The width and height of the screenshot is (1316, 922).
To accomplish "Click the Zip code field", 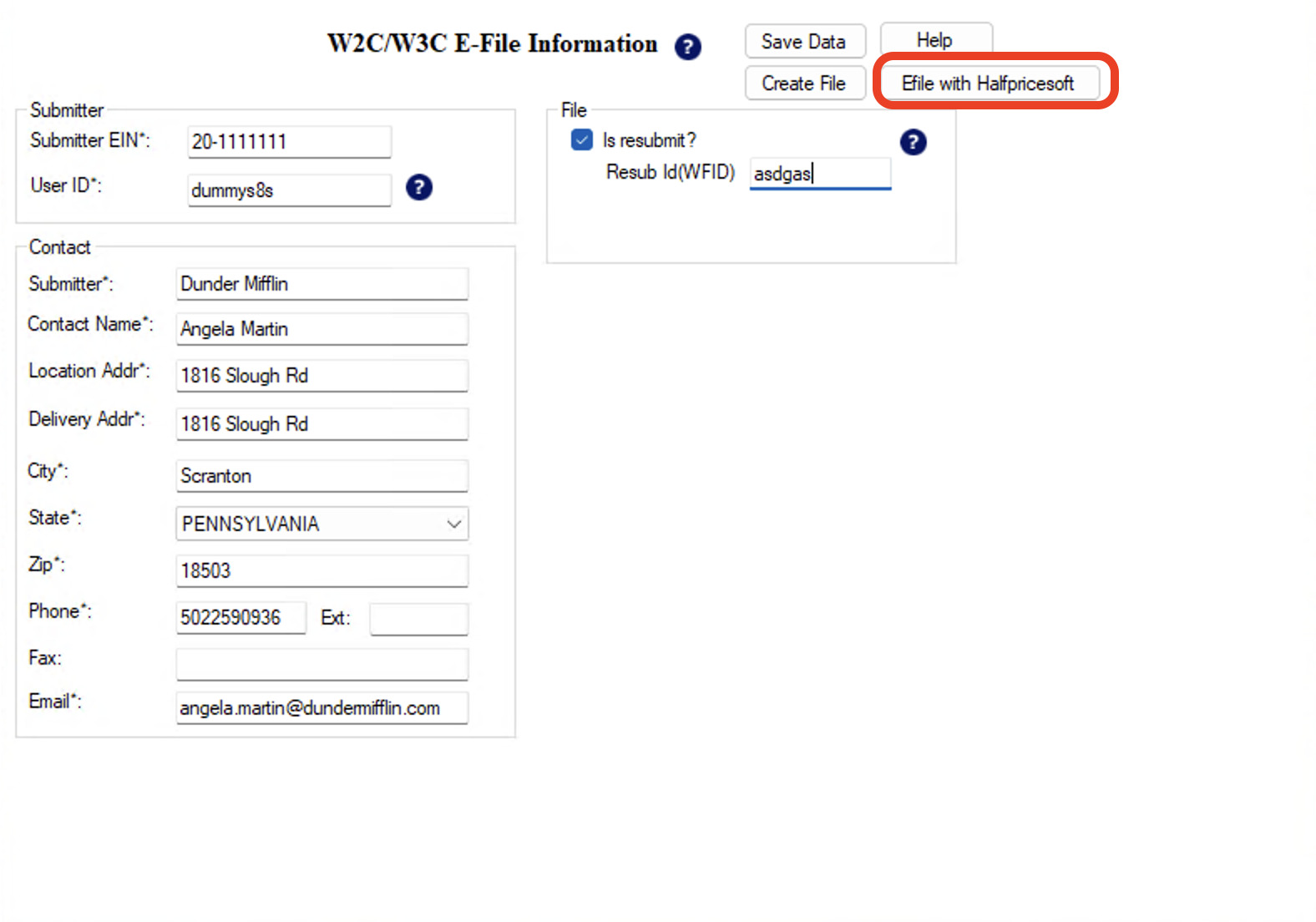I will 321,570.
